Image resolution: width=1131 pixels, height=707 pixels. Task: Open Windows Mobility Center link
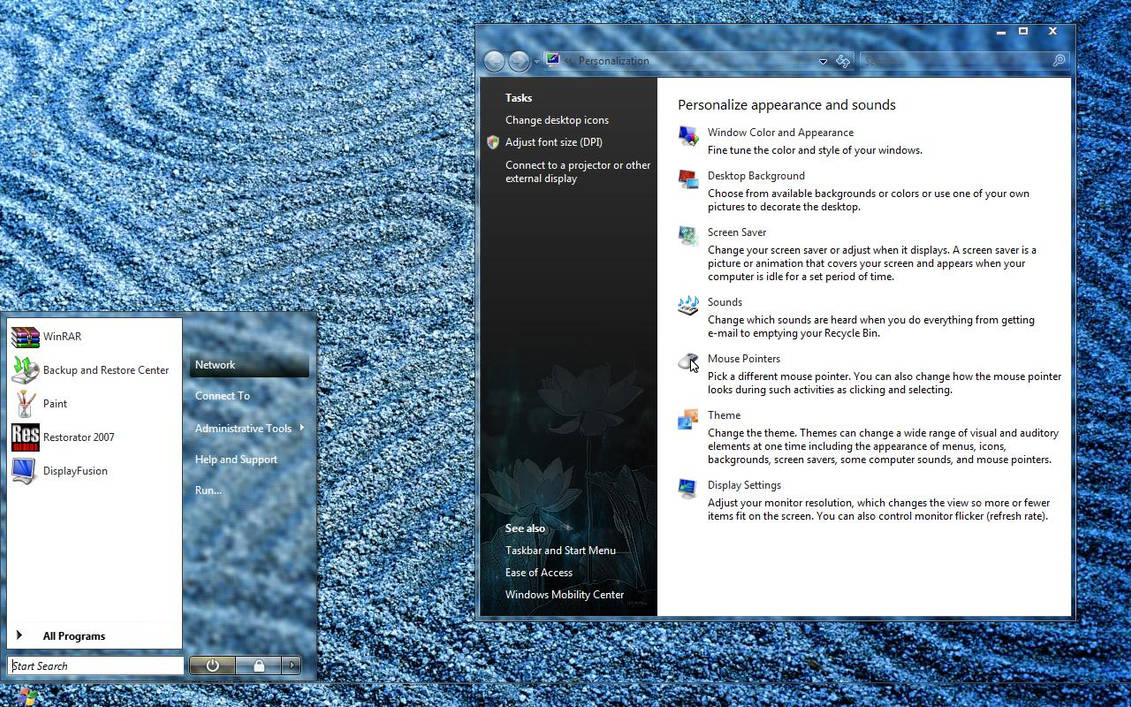(x=564, y=595)
